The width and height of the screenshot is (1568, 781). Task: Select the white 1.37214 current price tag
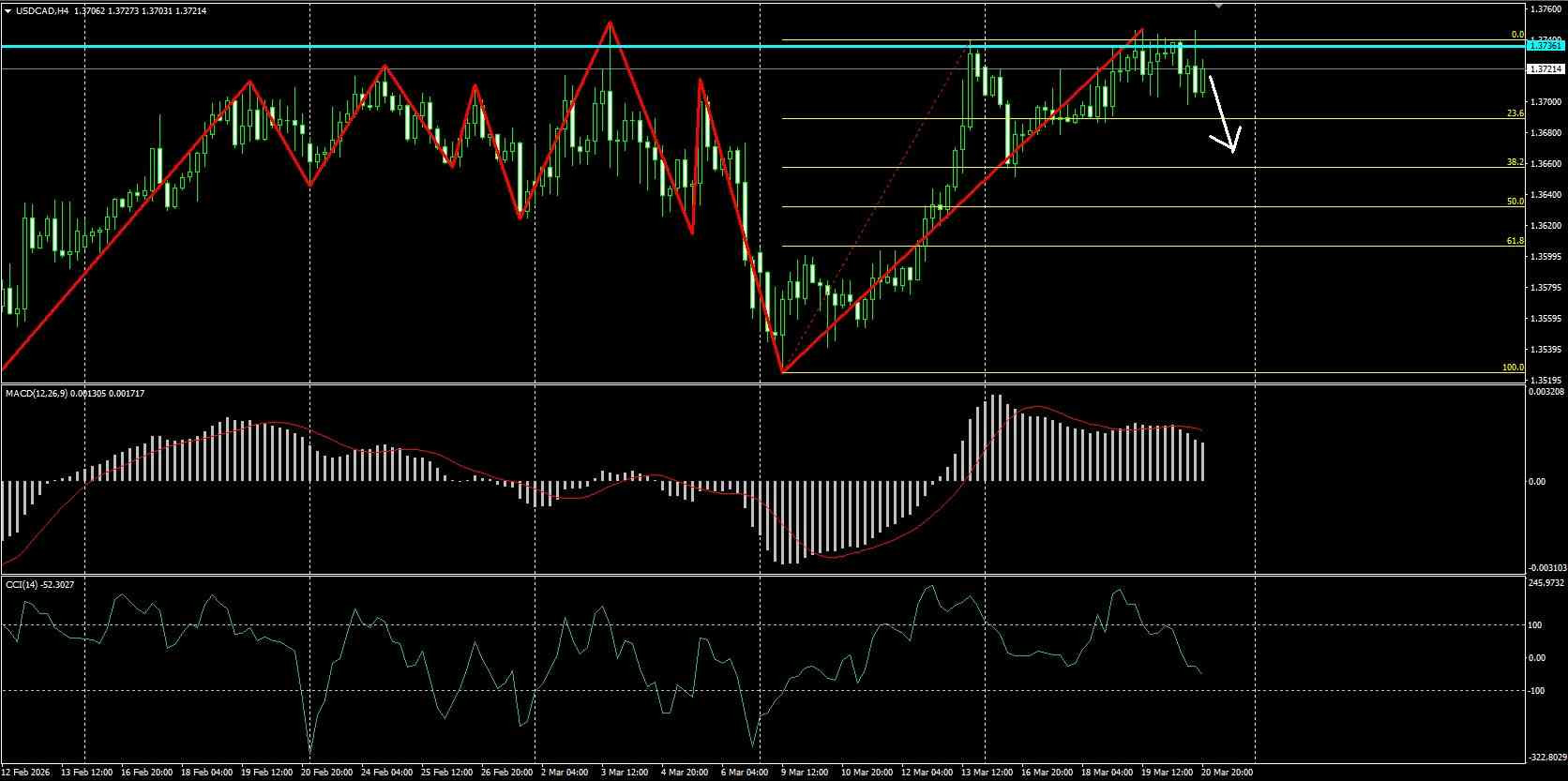(x=1545, y=68)
